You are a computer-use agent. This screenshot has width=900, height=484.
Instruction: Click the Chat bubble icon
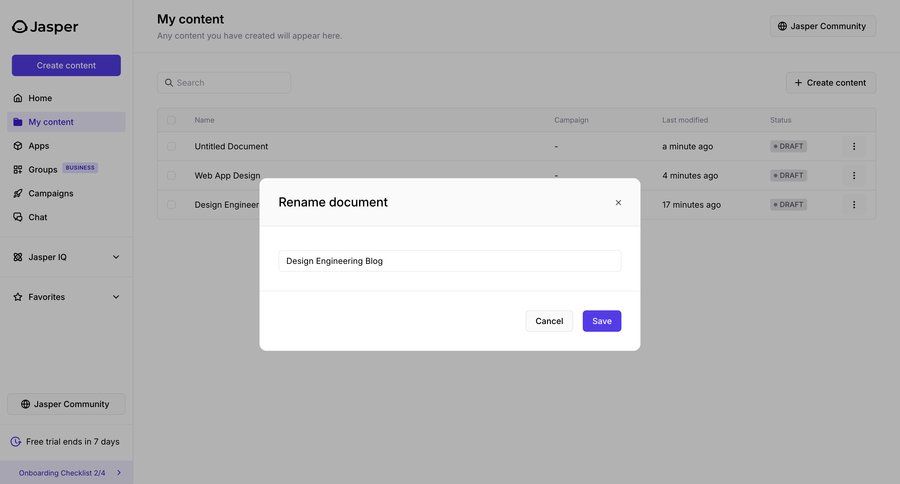[18, 217]
